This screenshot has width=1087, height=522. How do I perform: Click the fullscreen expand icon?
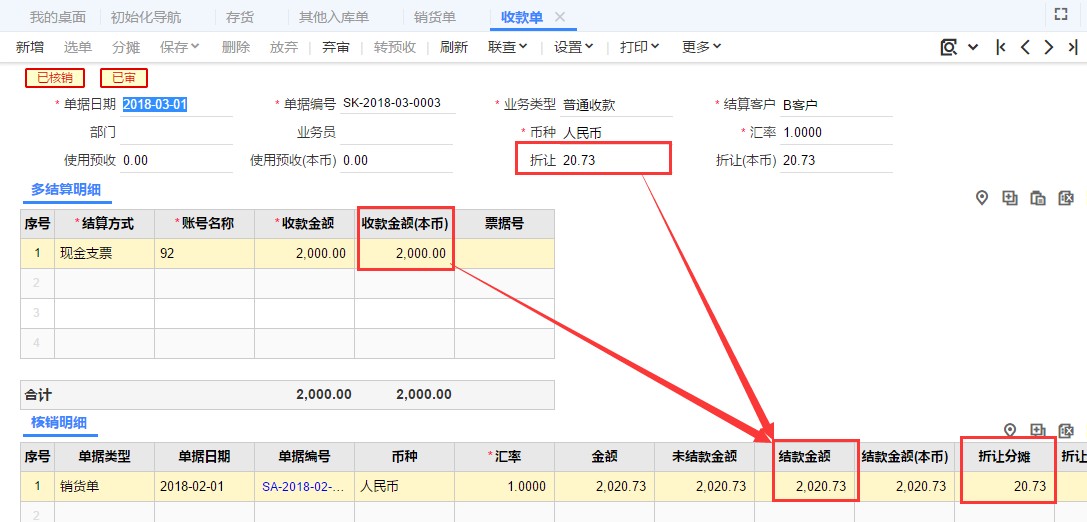tap(1061, 15)
